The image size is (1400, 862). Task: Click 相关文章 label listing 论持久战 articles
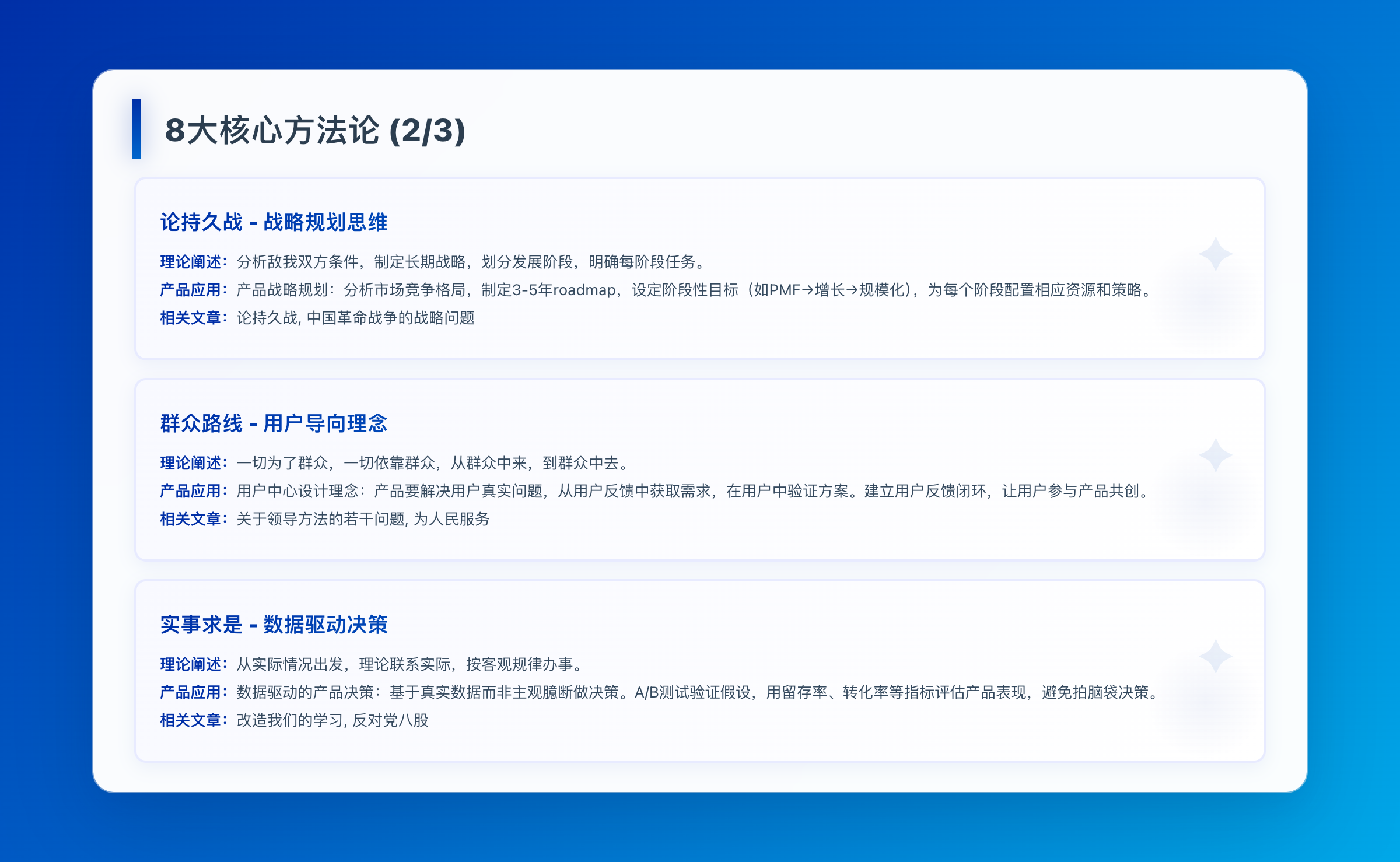[x=191, y=318]
